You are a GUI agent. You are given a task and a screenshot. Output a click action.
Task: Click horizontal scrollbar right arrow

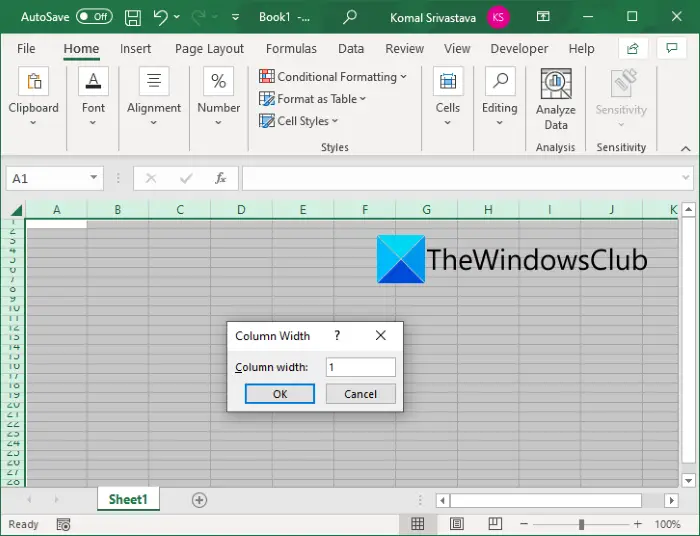point(671,500)
